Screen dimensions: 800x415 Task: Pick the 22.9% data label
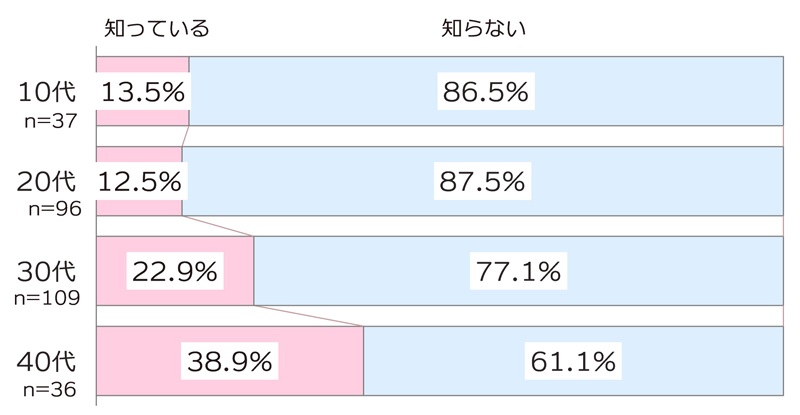(x=175, y=271)
